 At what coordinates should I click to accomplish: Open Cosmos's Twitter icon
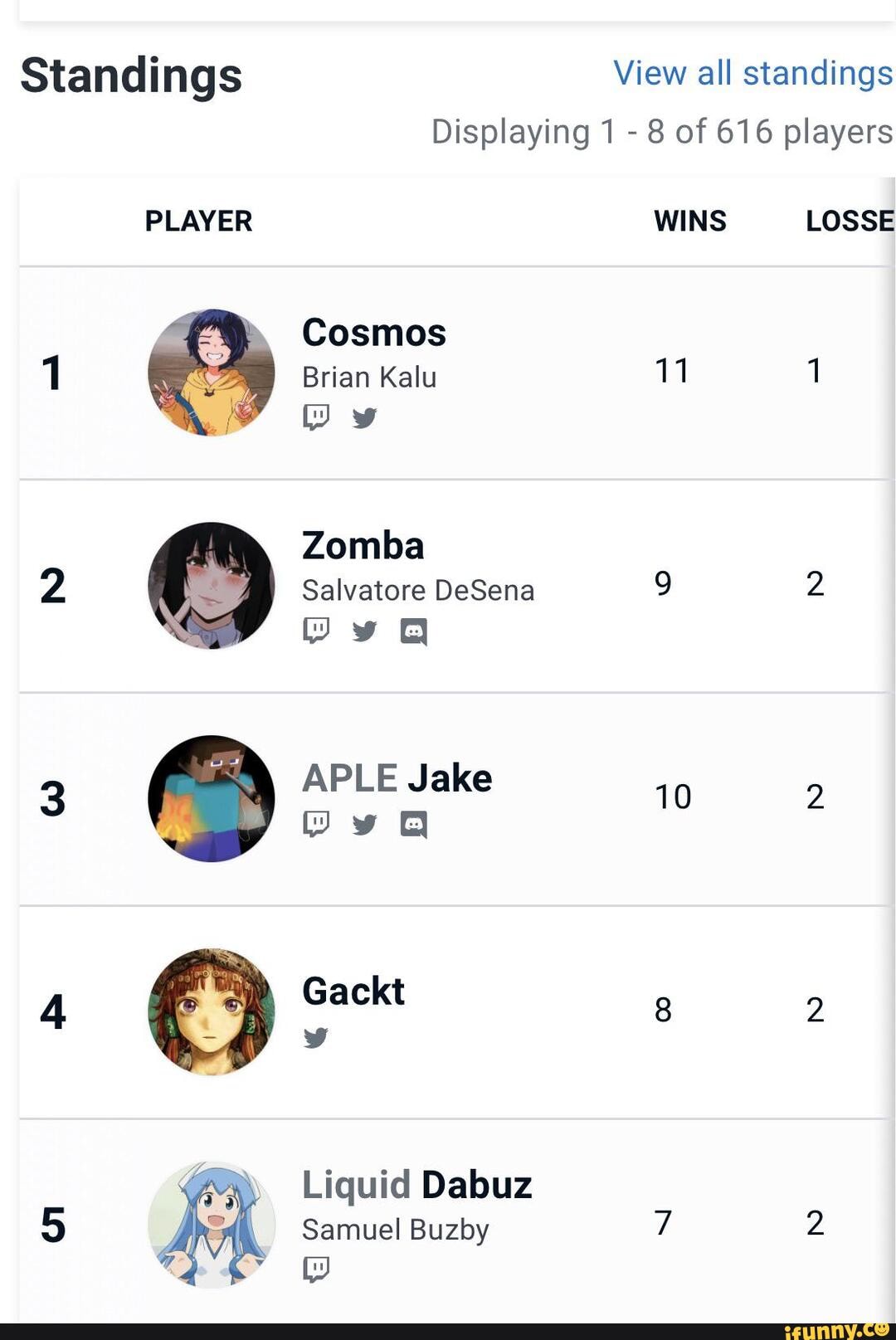coord(364,417)
